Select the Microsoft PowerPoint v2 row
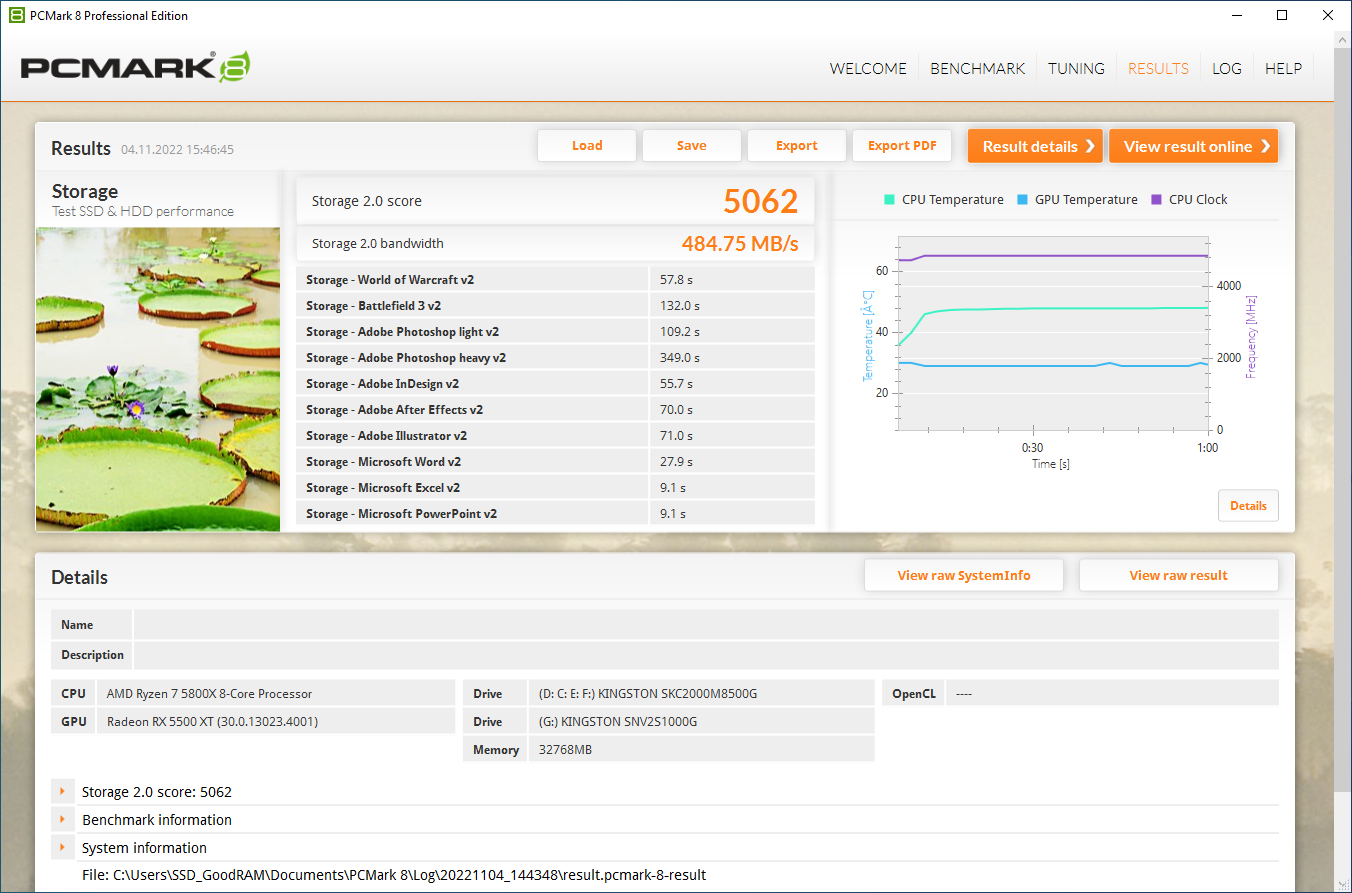The width and height of the screenshot is (1352, 893). 555,514
